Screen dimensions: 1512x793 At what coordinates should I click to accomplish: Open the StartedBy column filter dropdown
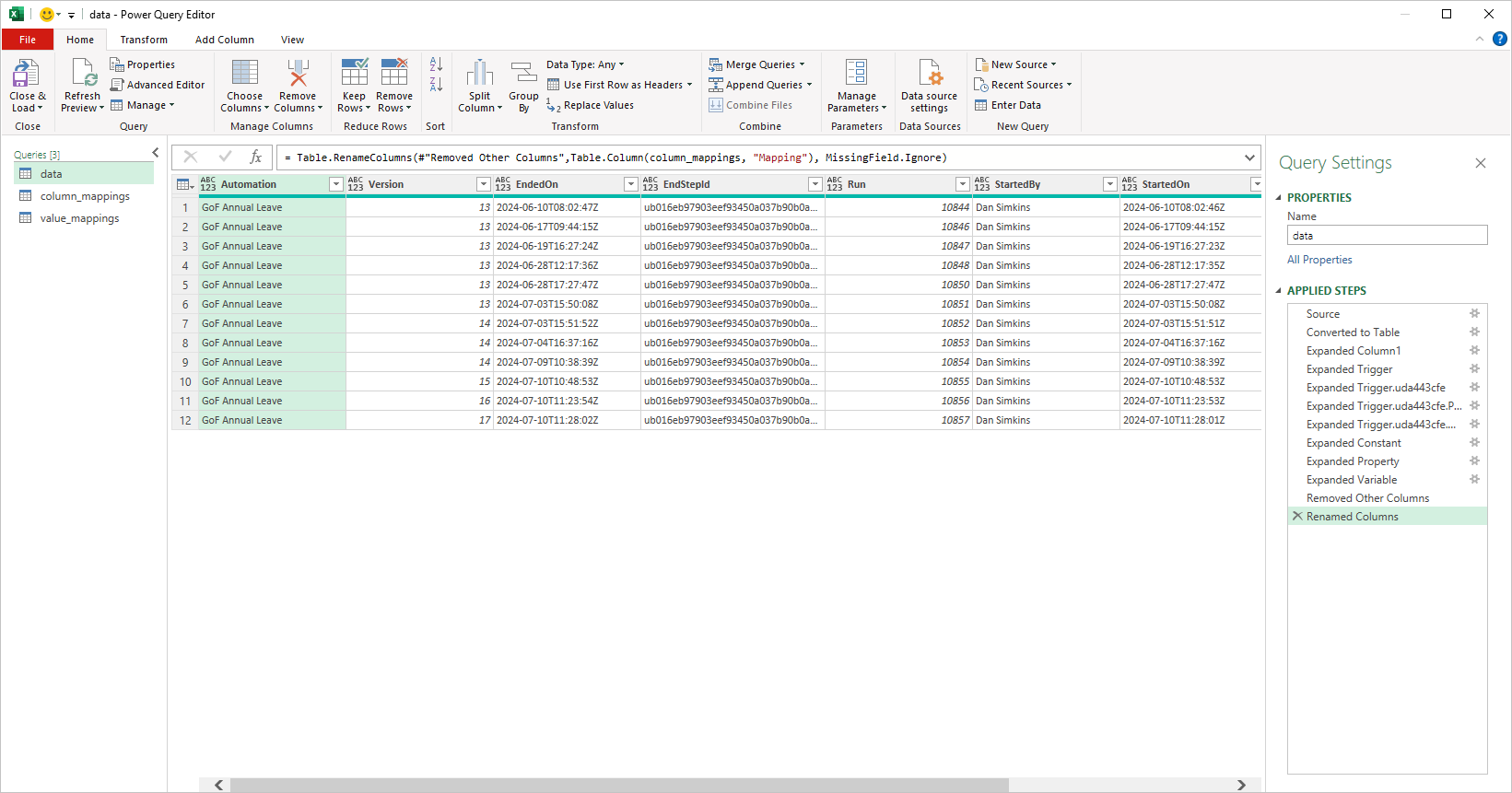[x=1109, y=184]
